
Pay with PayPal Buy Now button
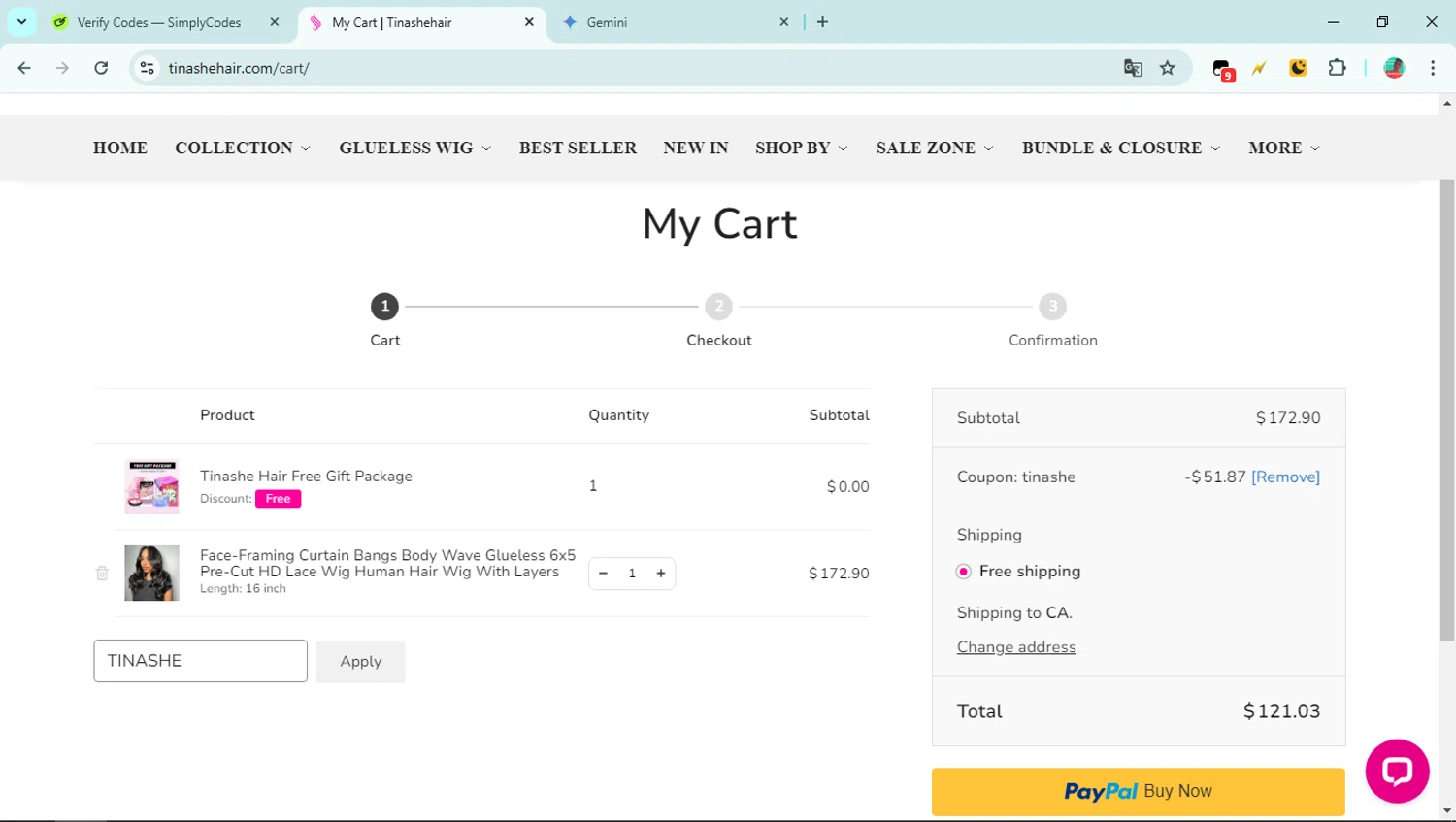1139,792
